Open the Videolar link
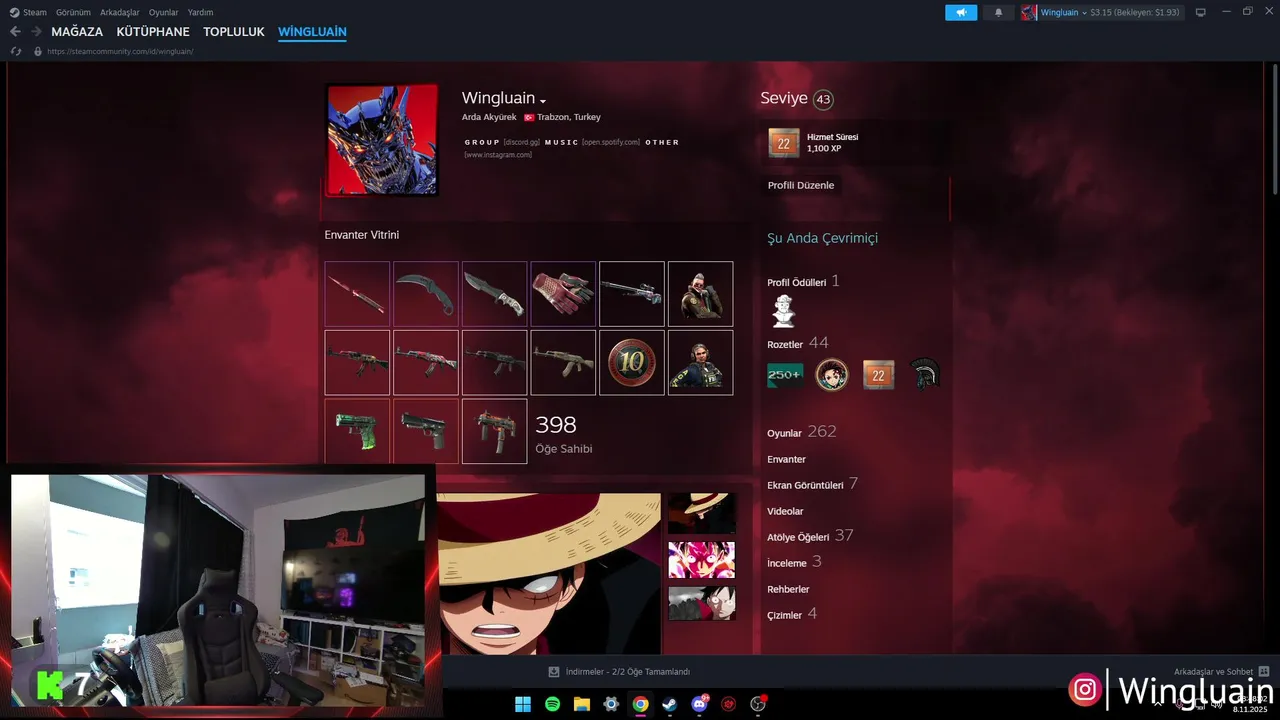 (785, 511)
